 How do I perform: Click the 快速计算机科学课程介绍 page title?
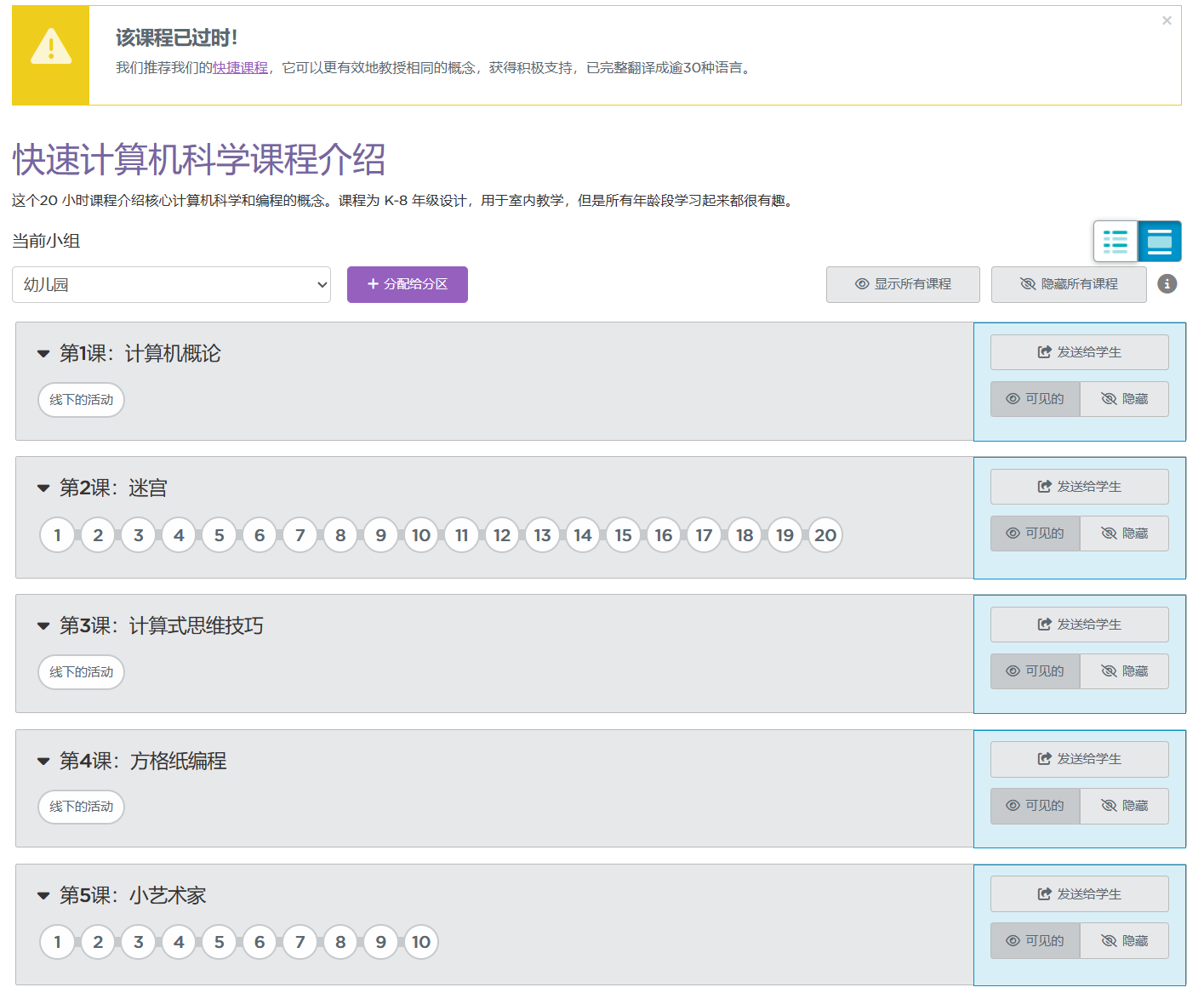click(x=199, y=159)
